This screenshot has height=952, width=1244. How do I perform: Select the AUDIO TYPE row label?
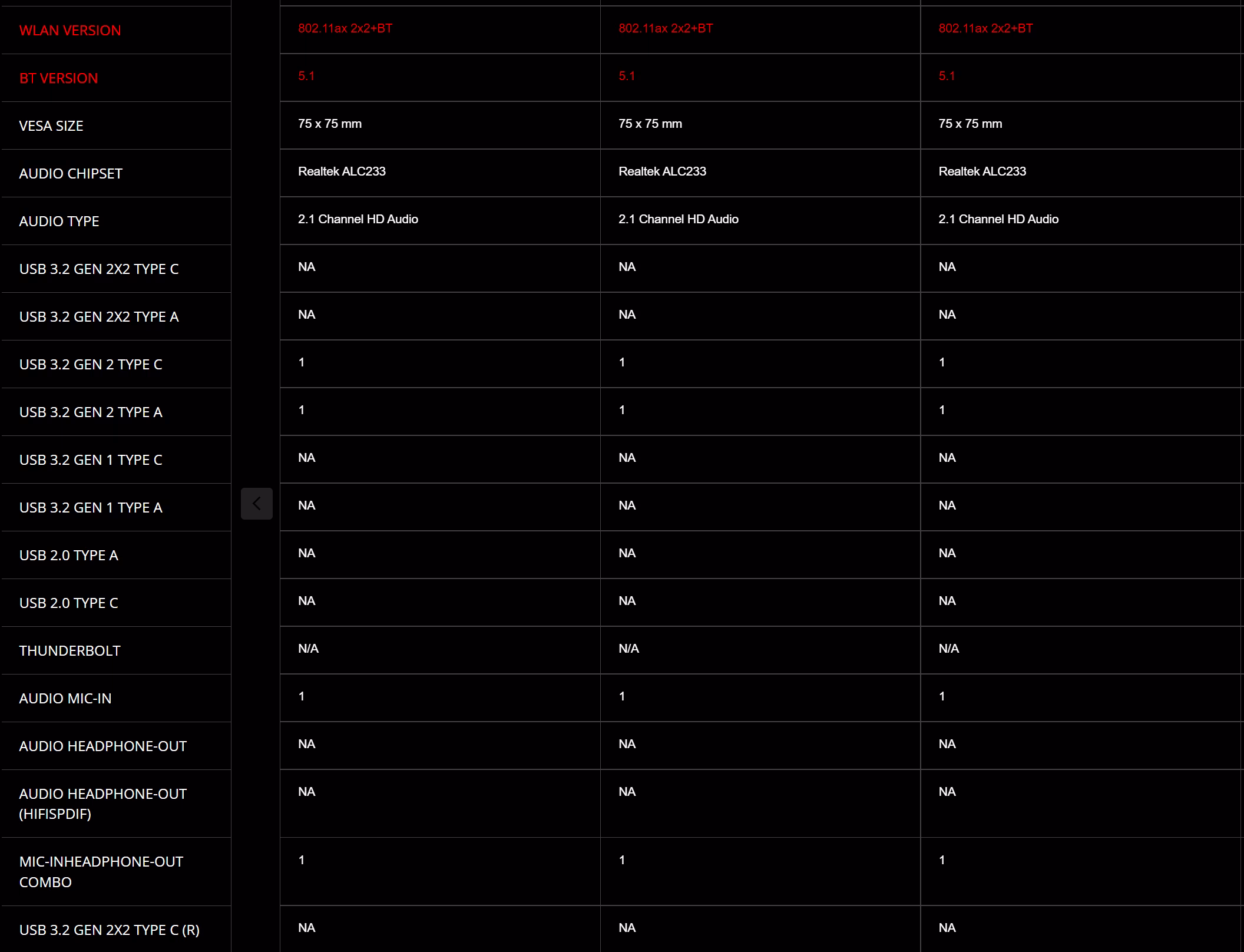pos(59,222)
